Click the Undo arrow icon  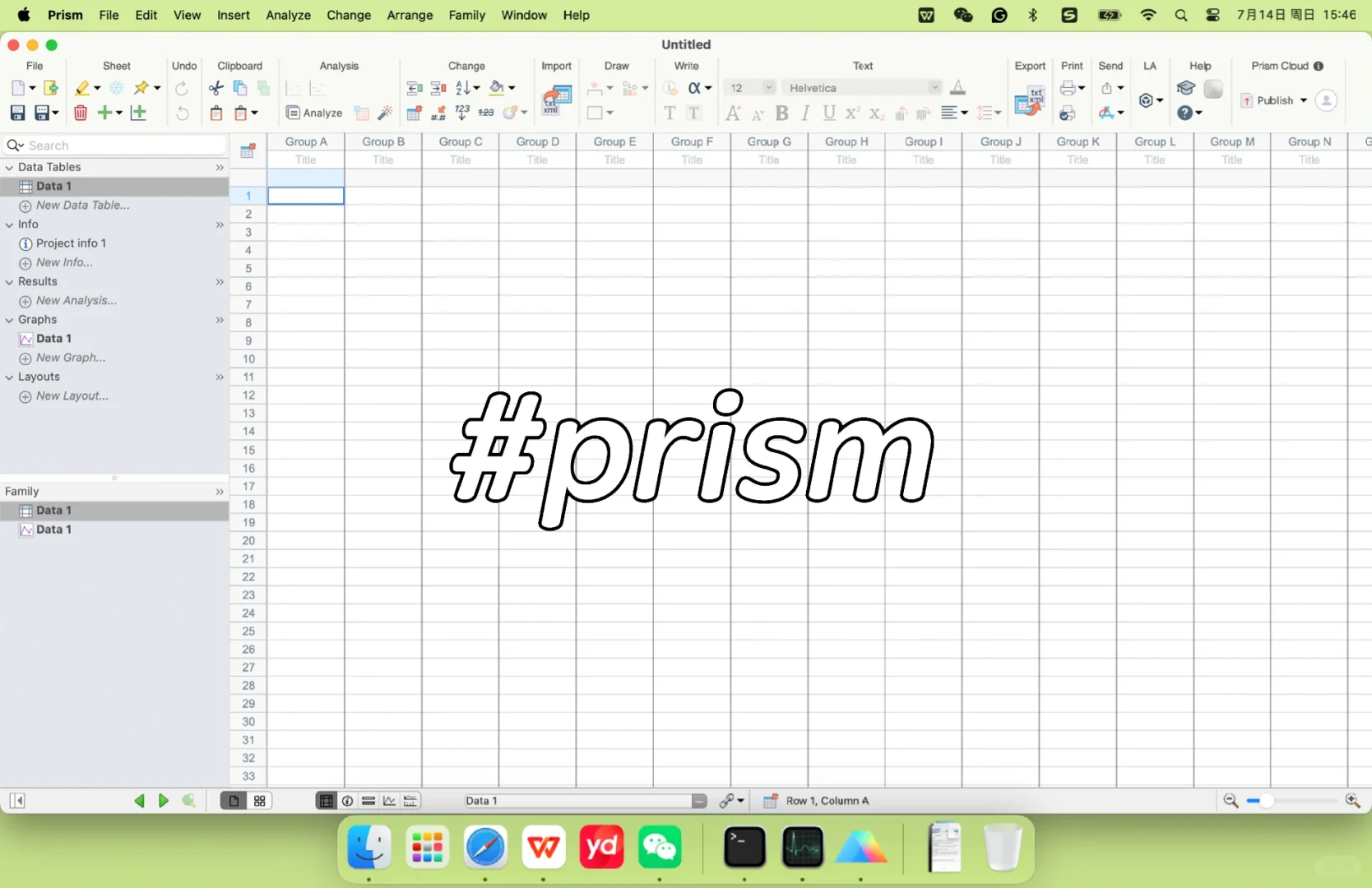182,113
